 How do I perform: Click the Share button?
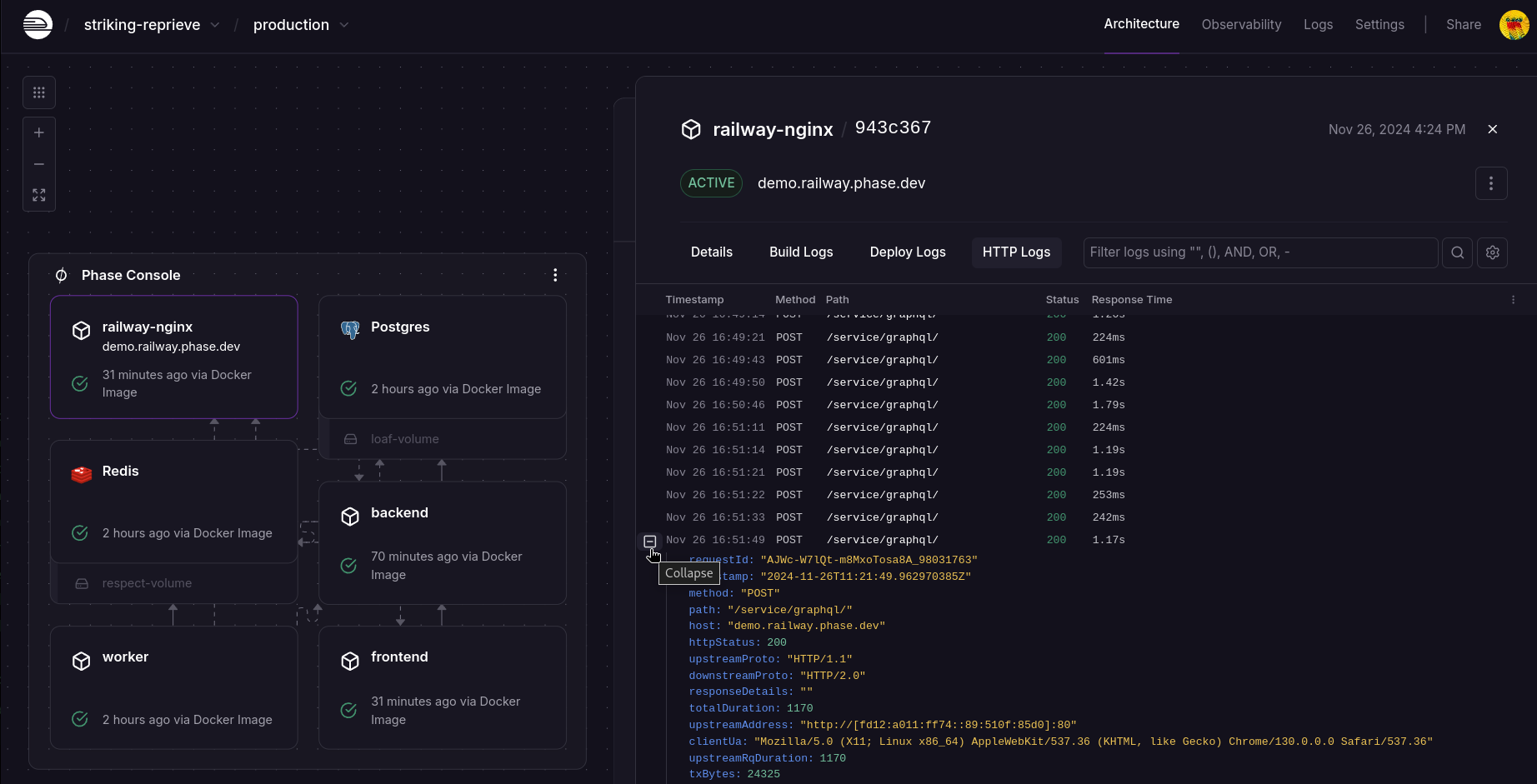click(x=1464, y=24)
